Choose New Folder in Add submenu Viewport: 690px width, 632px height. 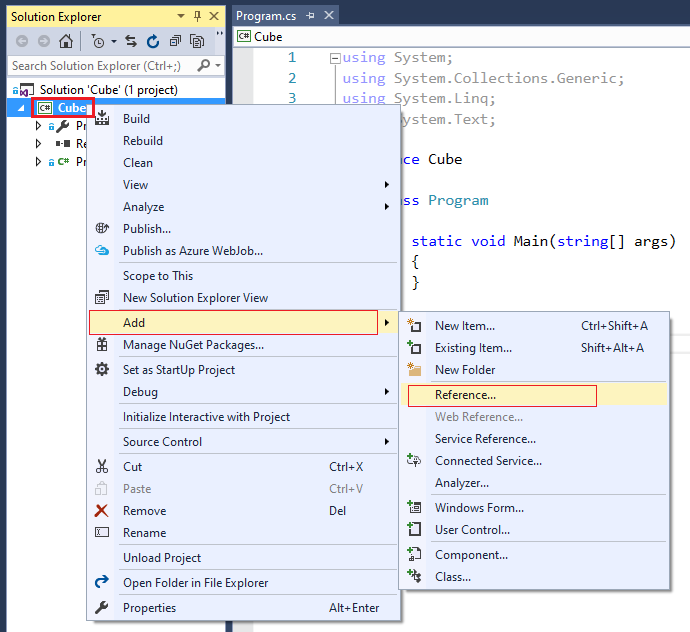[x=534, y=370]
